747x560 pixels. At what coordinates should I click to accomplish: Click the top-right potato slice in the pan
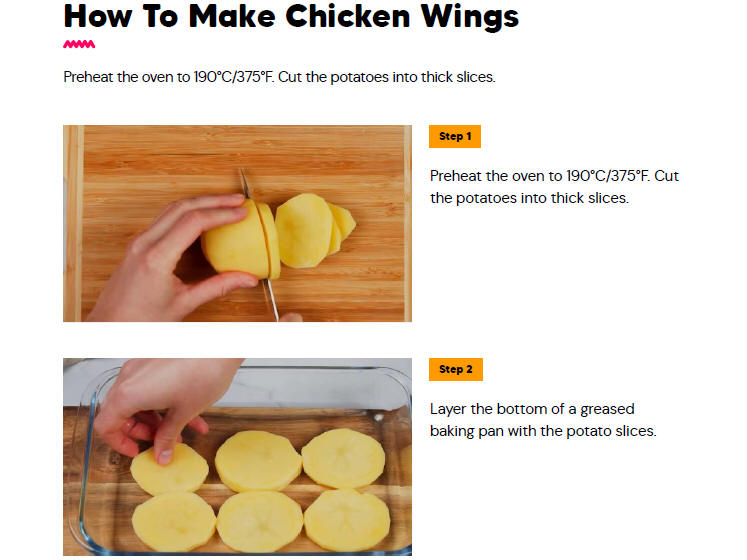coord(343,458)
